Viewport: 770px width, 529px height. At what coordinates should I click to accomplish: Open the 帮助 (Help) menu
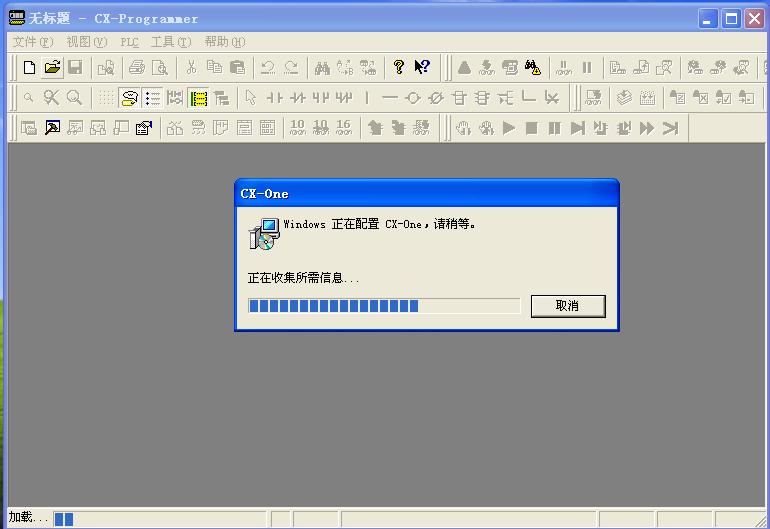224,42
